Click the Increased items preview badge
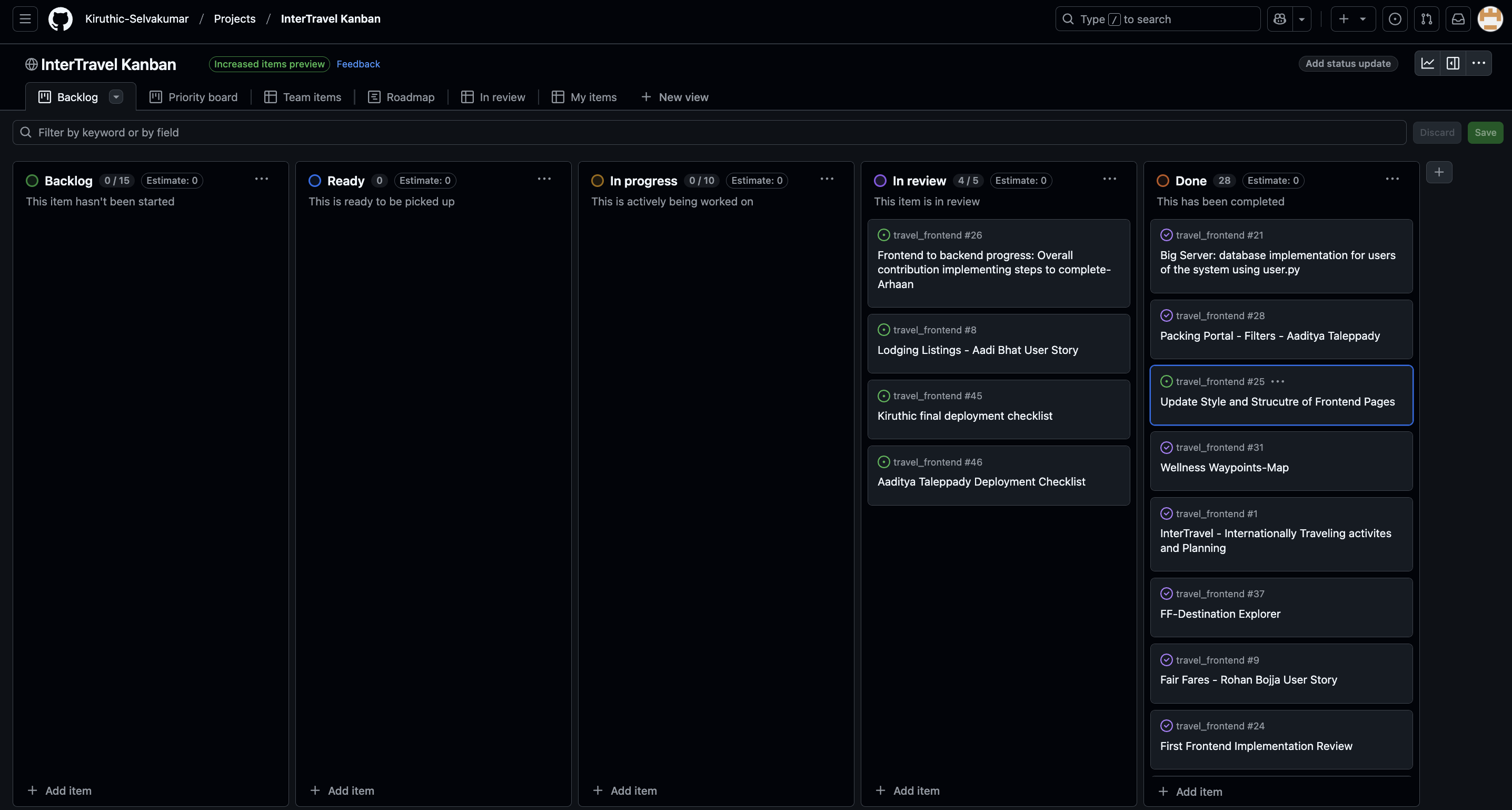This screenshot has height=810, width=1512. pos(269,63)
